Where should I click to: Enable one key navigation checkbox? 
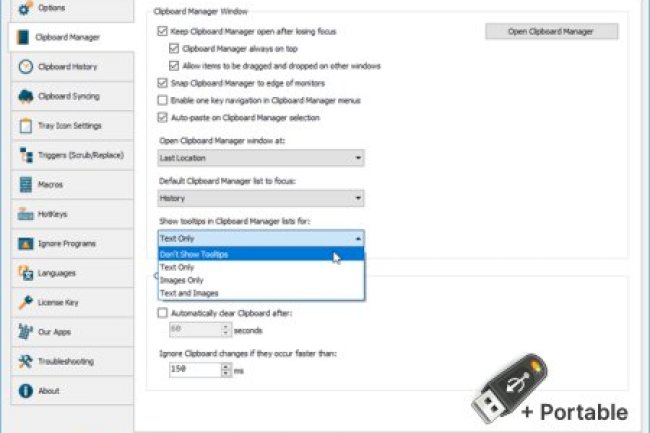click(x=163, y=101)
